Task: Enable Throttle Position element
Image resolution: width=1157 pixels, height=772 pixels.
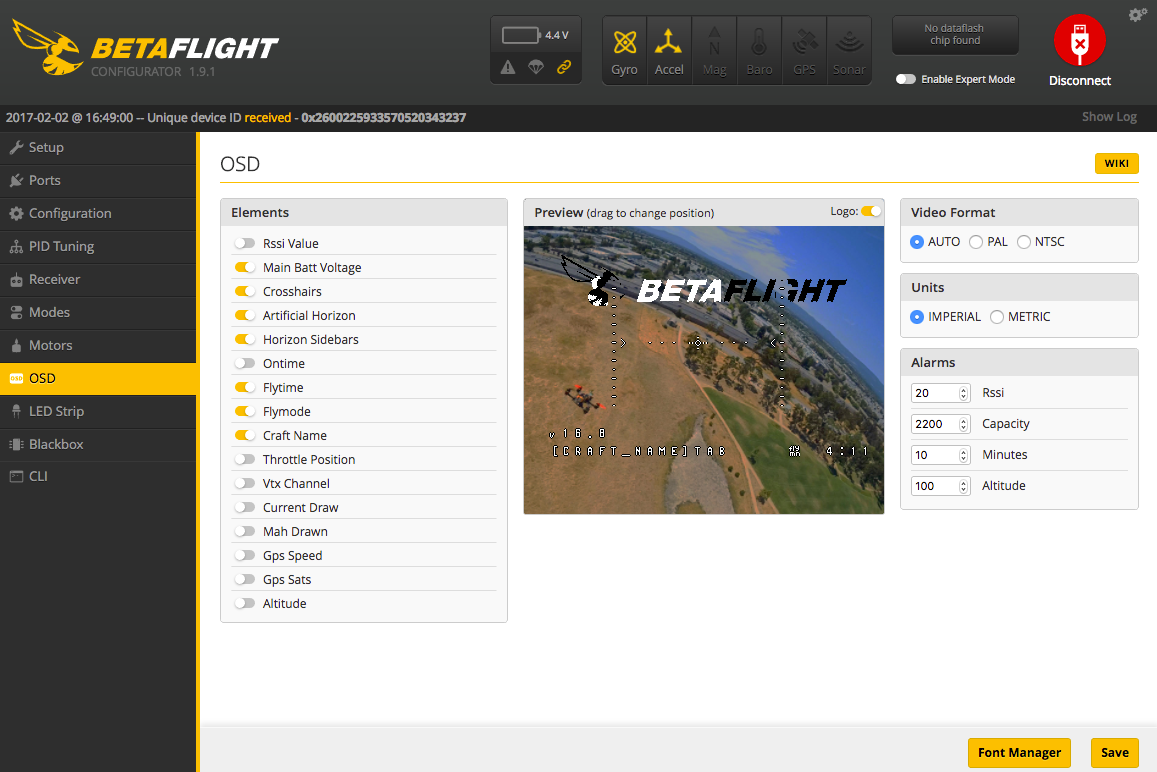Action: coord(244,459)
